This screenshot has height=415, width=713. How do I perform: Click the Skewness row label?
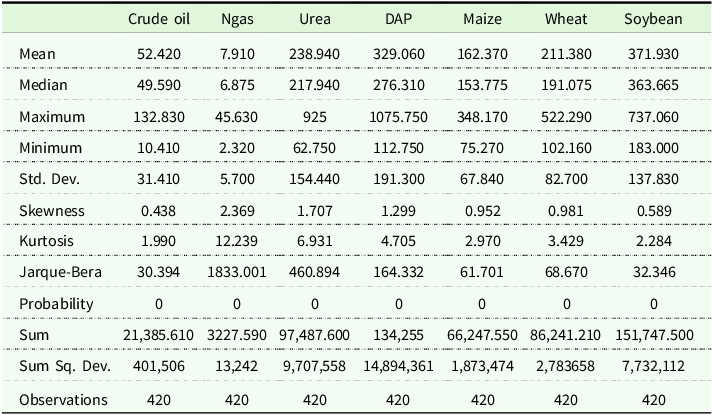click(x=50, y=210)
